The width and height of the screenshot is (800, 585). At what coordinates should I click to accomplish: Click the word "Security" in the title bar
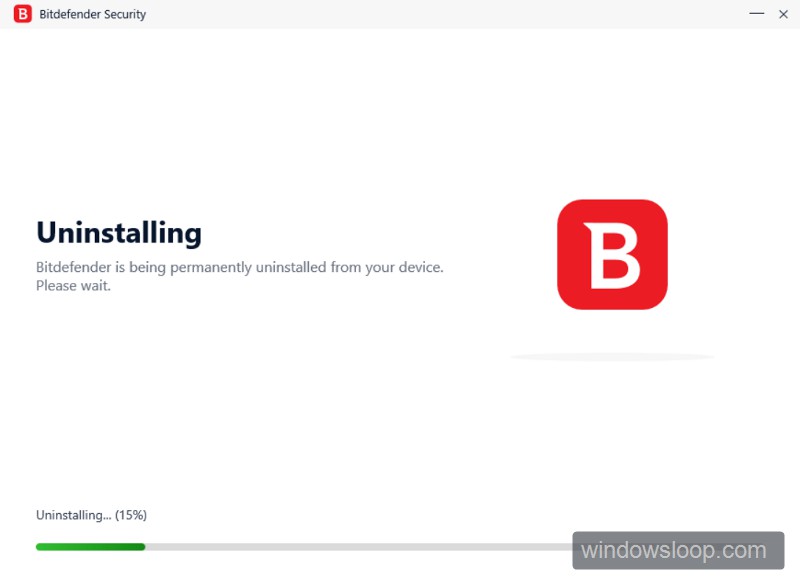point(122,15)
